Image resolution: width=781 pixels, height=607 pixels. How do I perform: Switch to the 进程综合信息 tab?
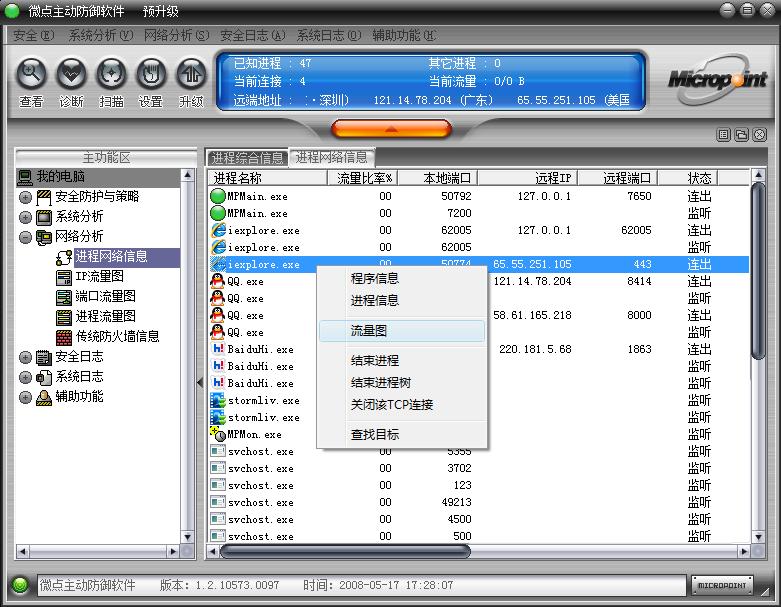248,158
